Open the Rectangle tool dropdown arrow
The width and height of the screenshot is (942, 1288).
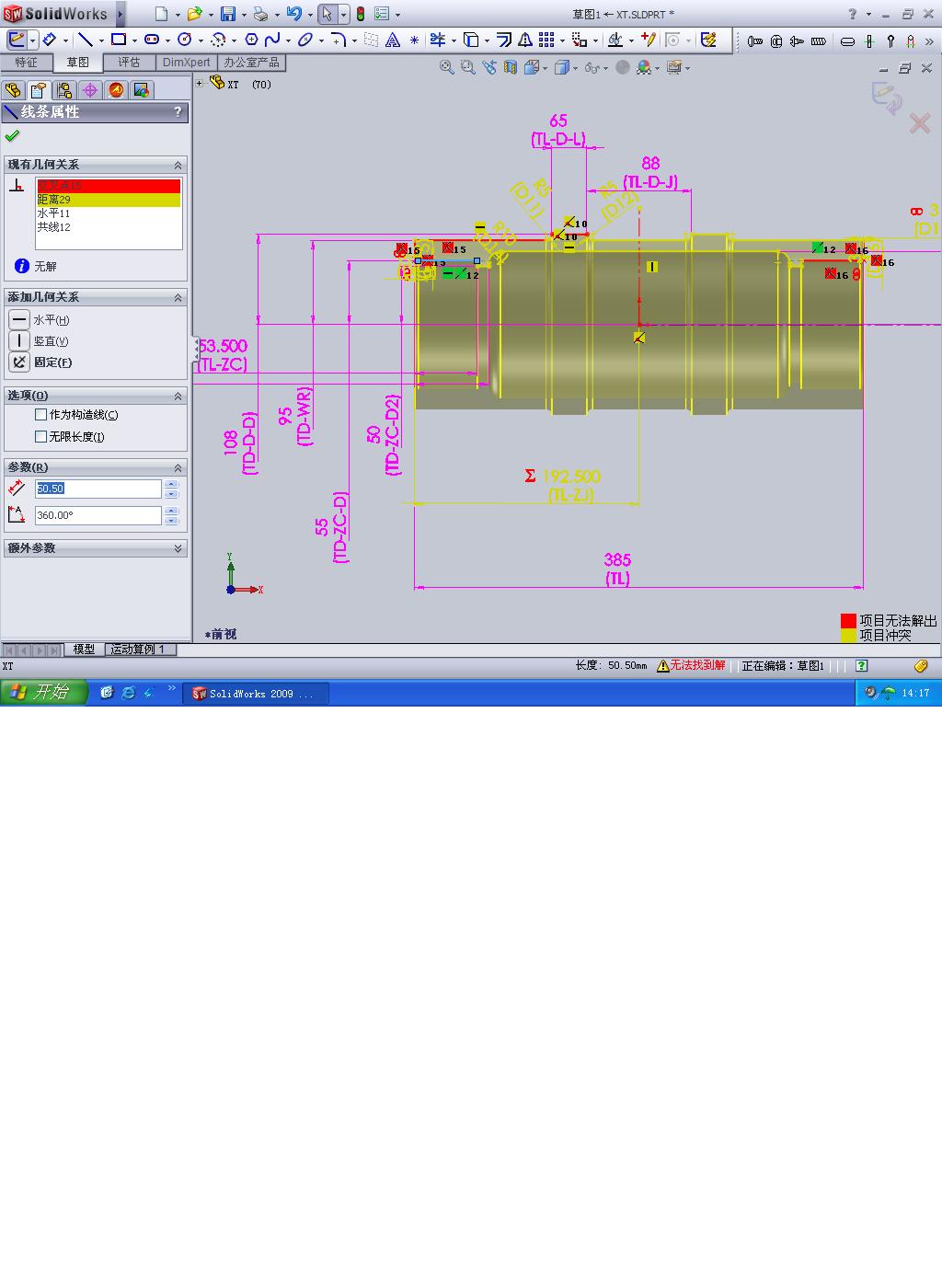coord(134,40)
